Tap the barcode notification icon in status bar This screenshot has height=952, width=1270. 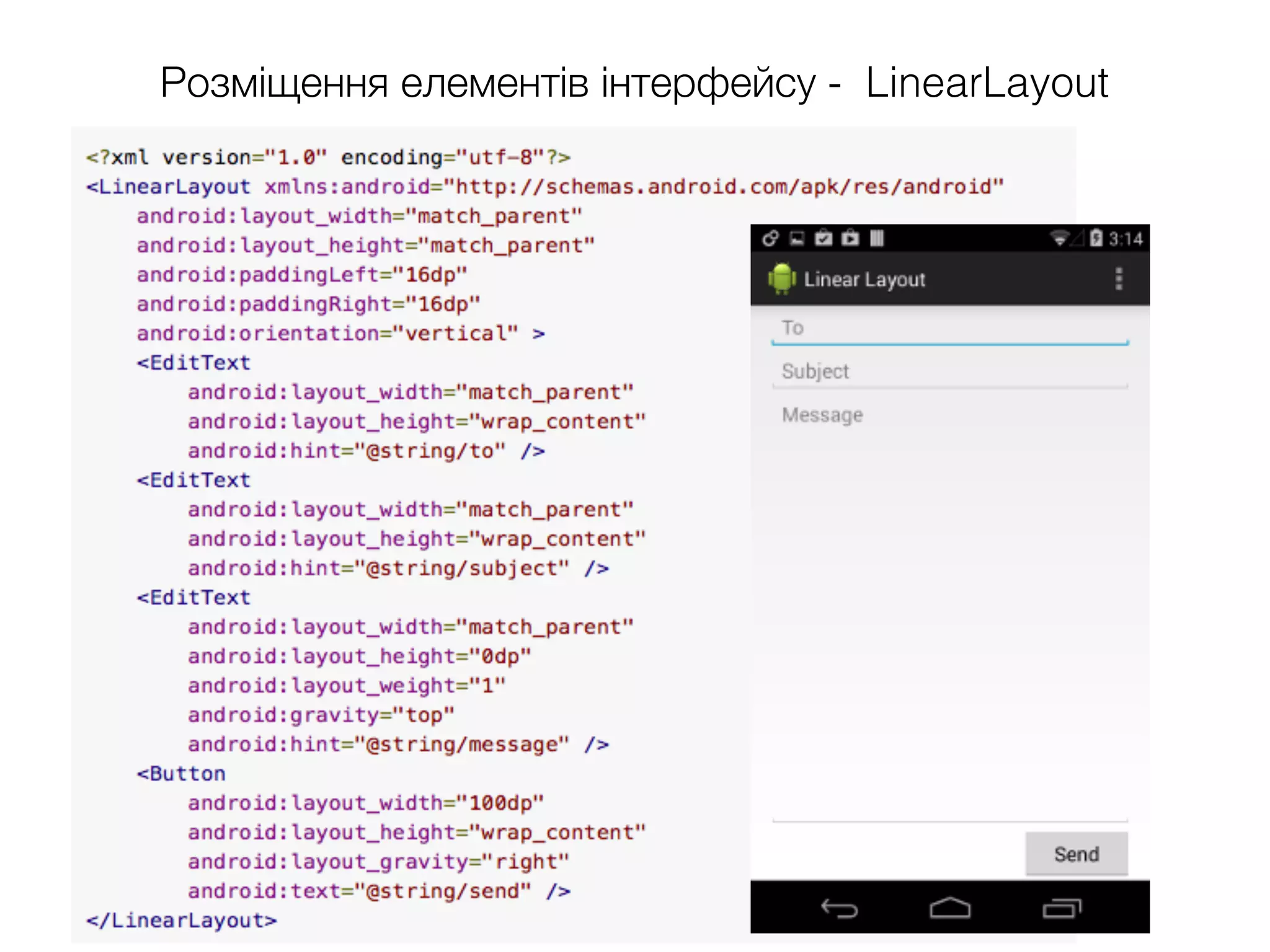(x=877, y=239)
